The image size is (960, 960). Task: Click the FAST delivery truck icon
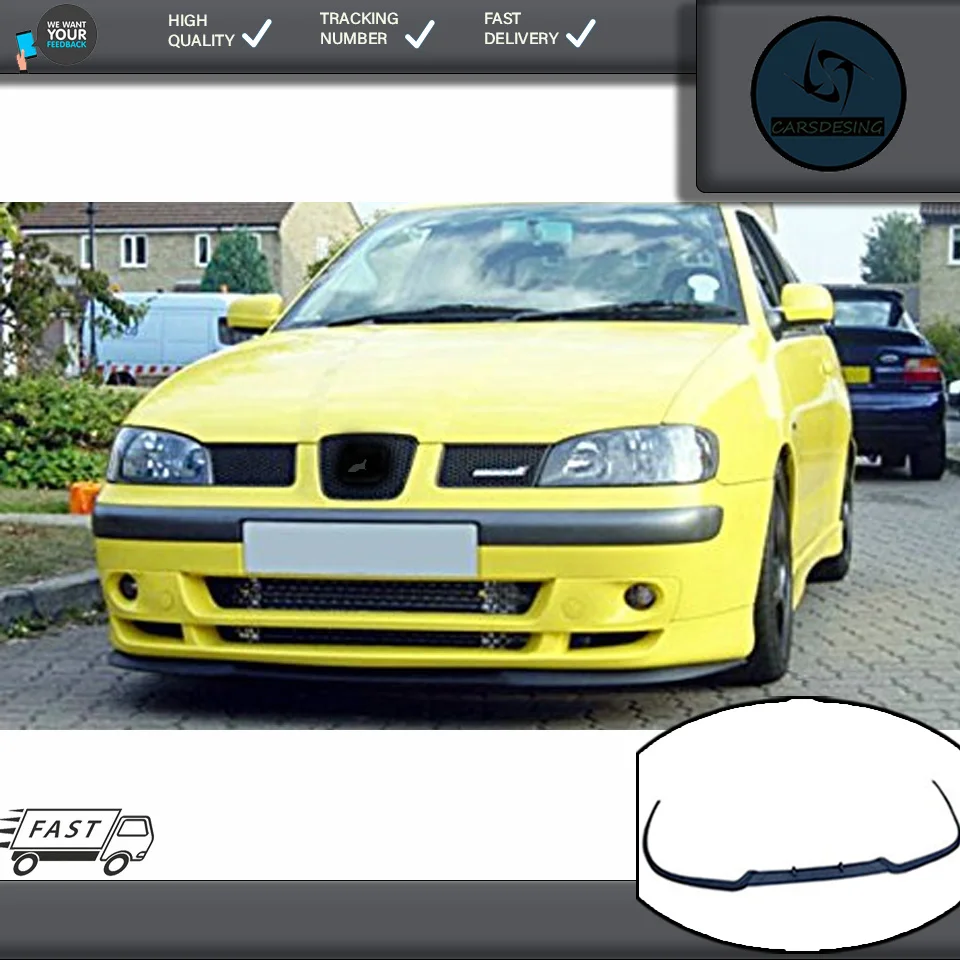pos(77,842)
